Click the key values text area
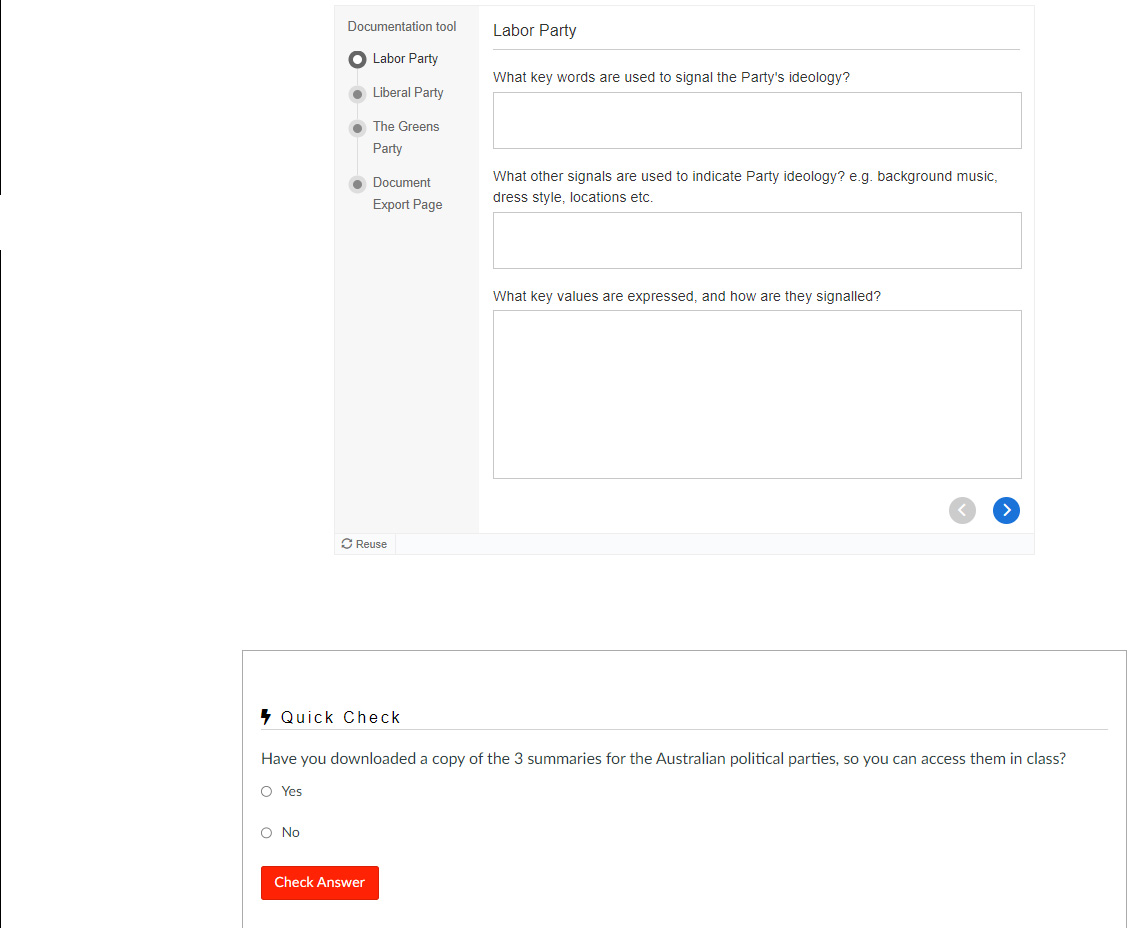Image resolution: width=1133 pixels, height=928 pixels. [757, 395]
